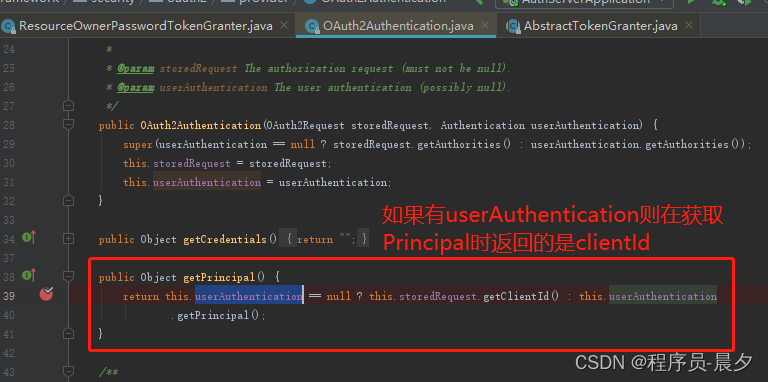This screenshot has width=768, height=382.
Task: Close the ResourceOwnerPasswordTokenGranter.java tab
Action: (x=284, y=26)
